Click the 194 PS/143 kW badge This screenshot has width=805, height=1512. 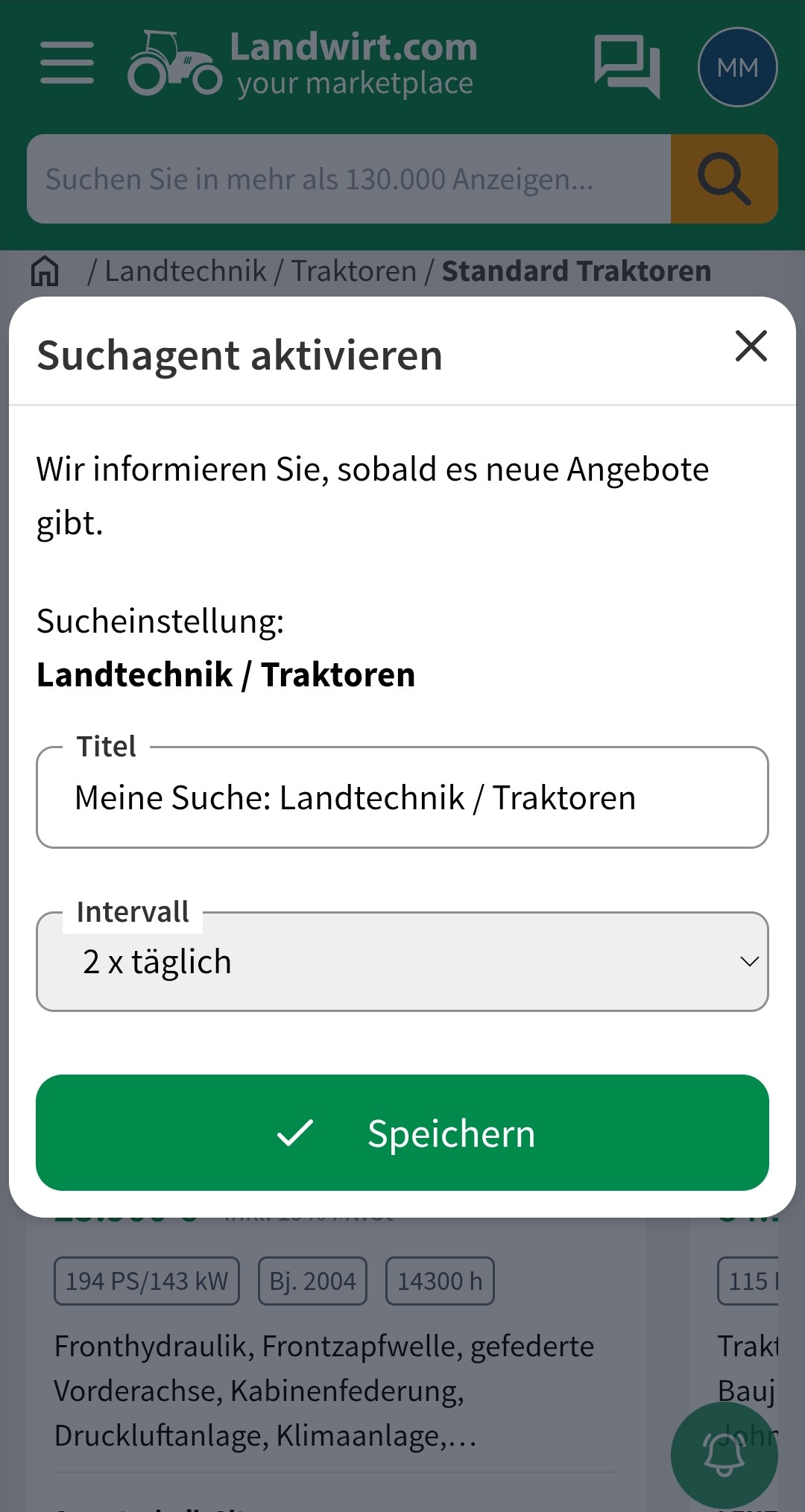tap(146, 1280)
